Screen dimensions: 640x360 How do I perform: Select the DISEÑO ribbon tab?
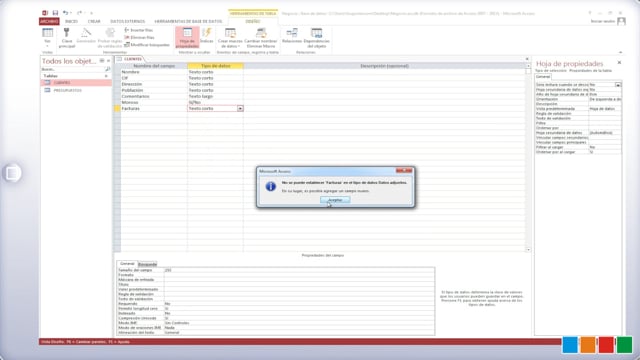(x=253, y=21)
